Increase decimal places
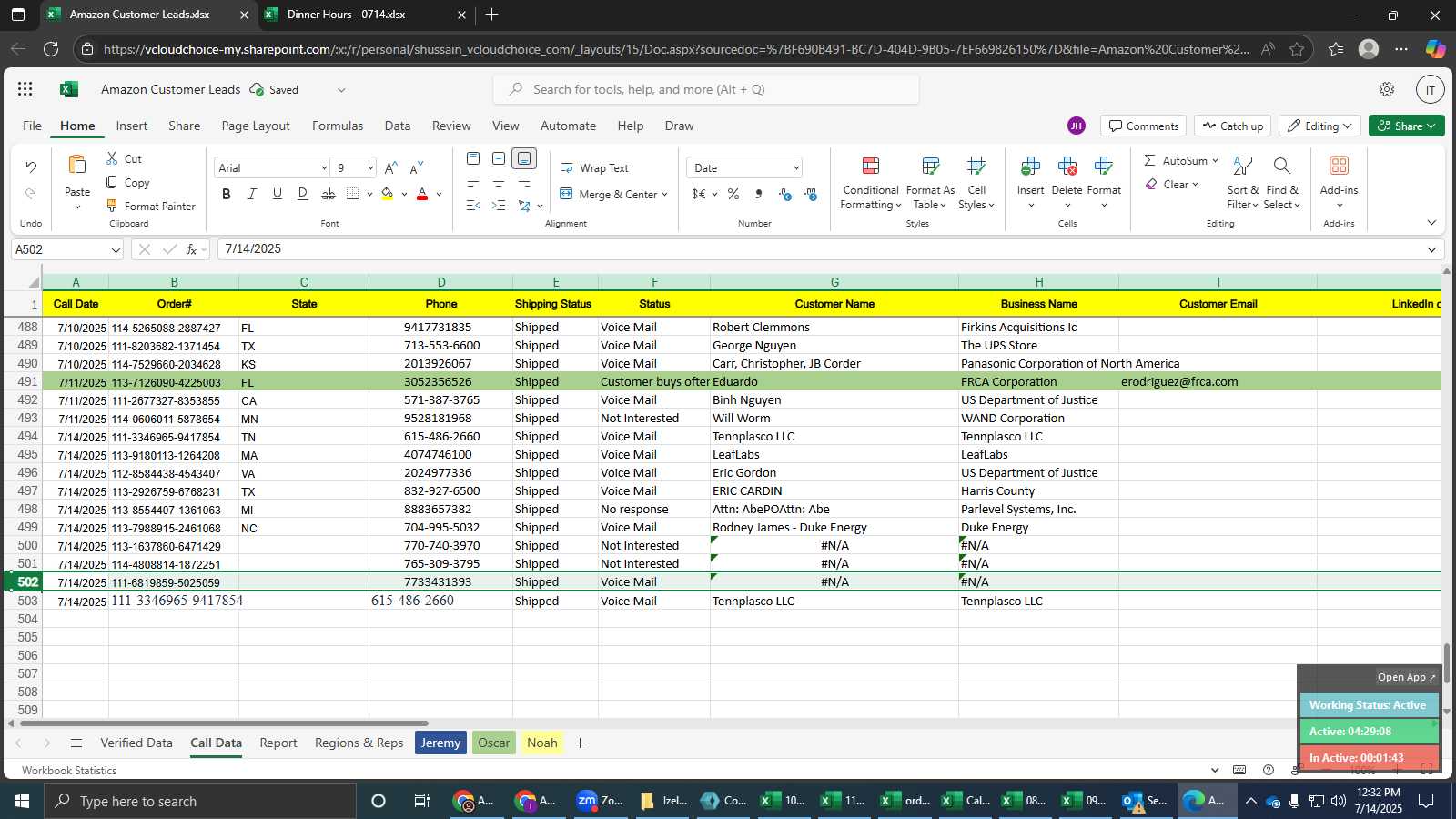 coord(785,194)
